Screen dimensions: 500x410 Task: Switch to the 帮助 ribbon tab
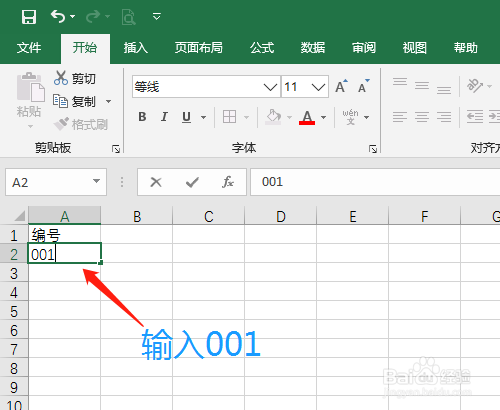coord(465,48)
